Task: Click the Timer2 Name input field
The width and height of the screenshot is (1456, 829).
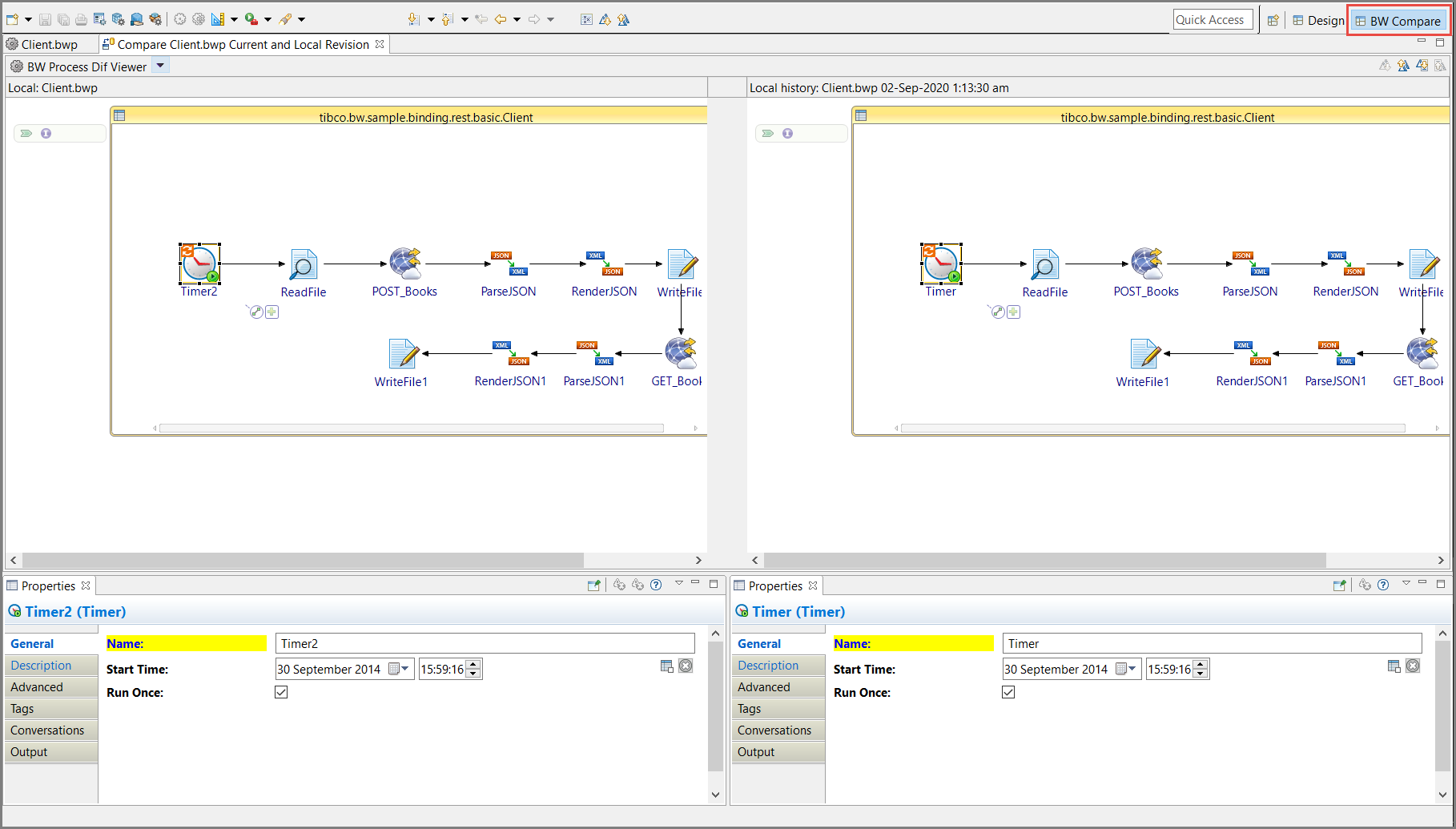Action: pyautogui.click(x=485, y=644)
